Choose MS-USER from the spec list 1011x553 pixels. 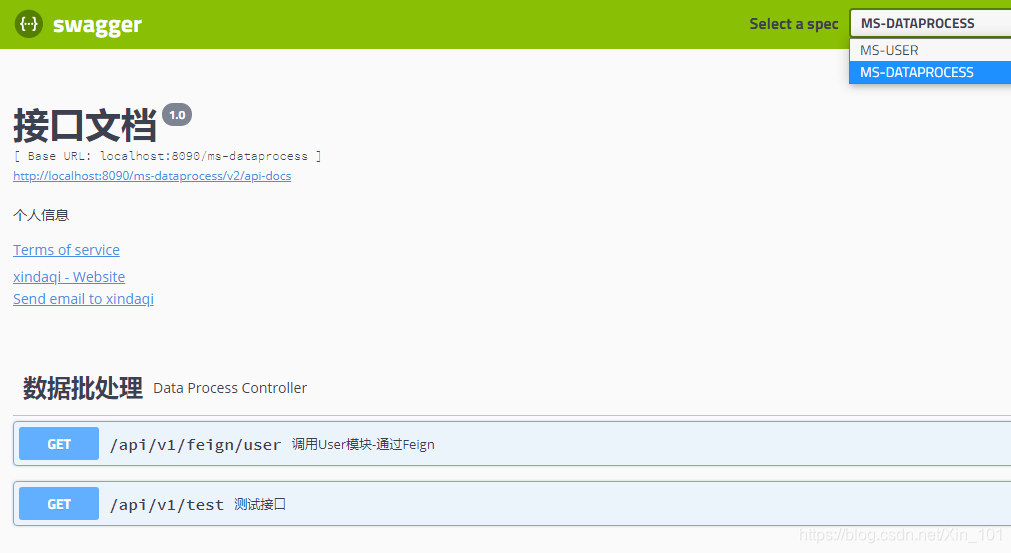(930, 50)
